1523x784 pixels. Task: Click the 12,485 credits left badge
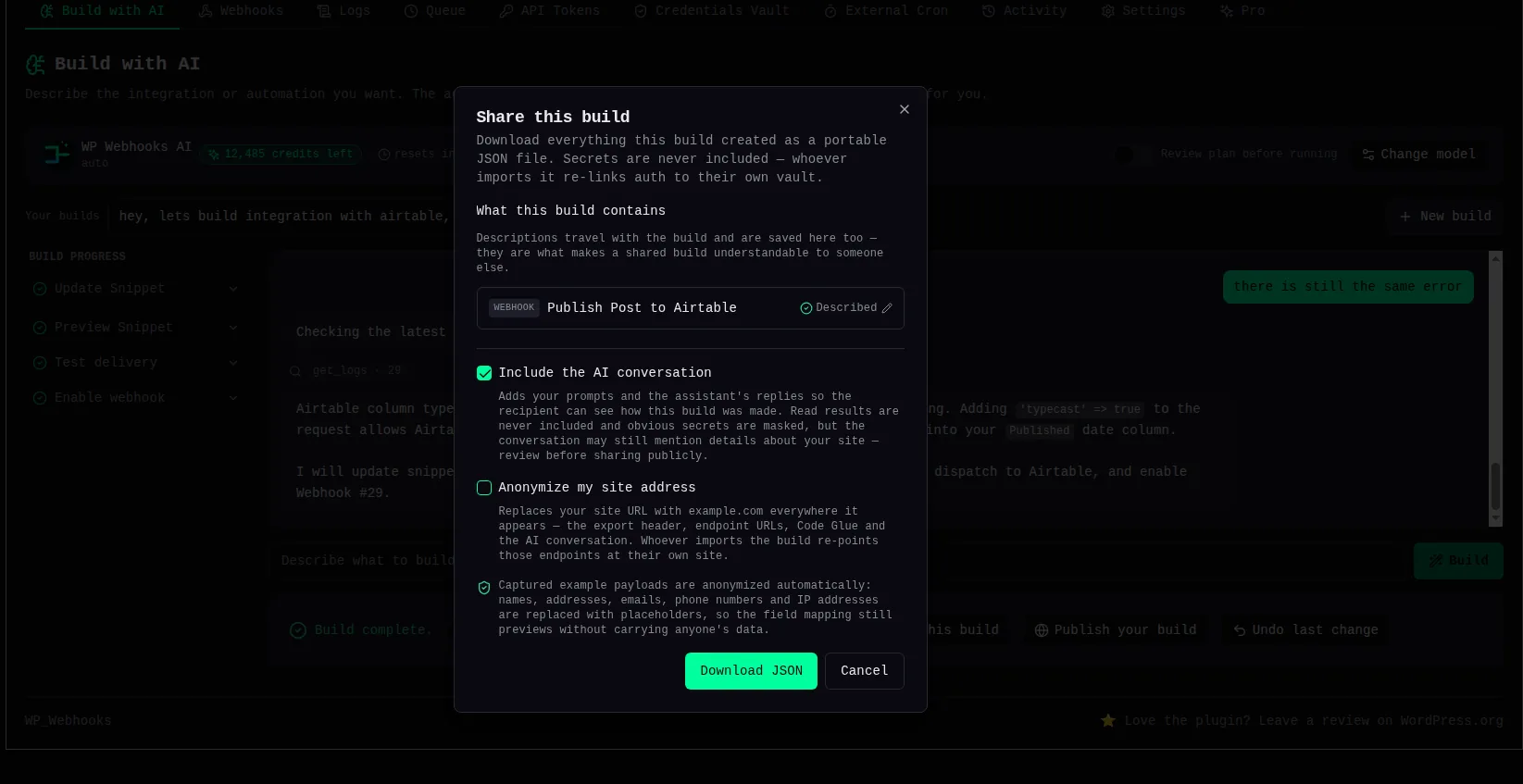click(281, 155)
